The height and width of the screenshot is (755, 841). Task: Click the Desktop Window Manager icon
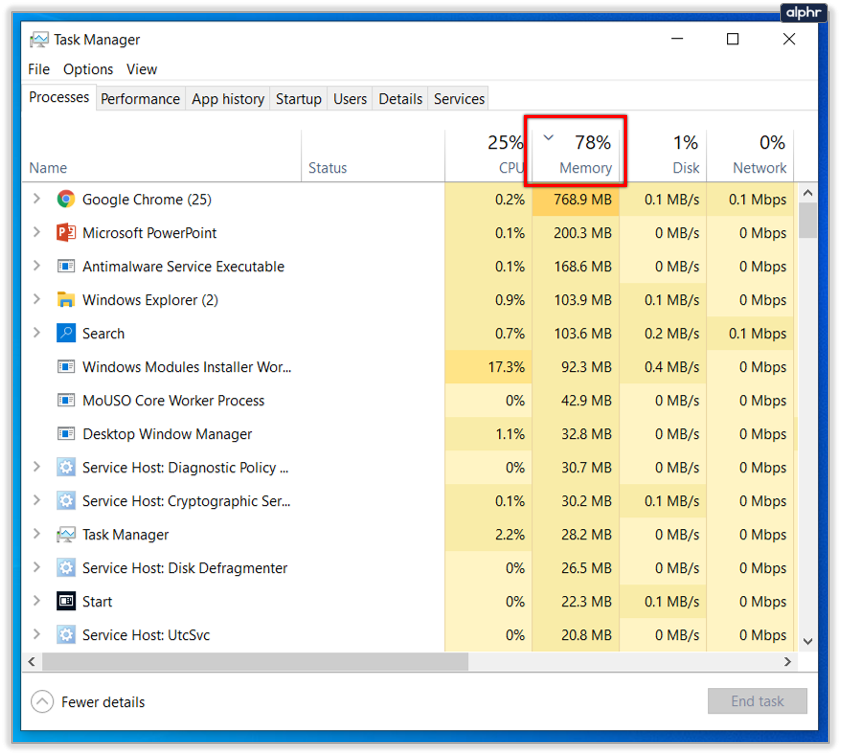coord(65,434)
